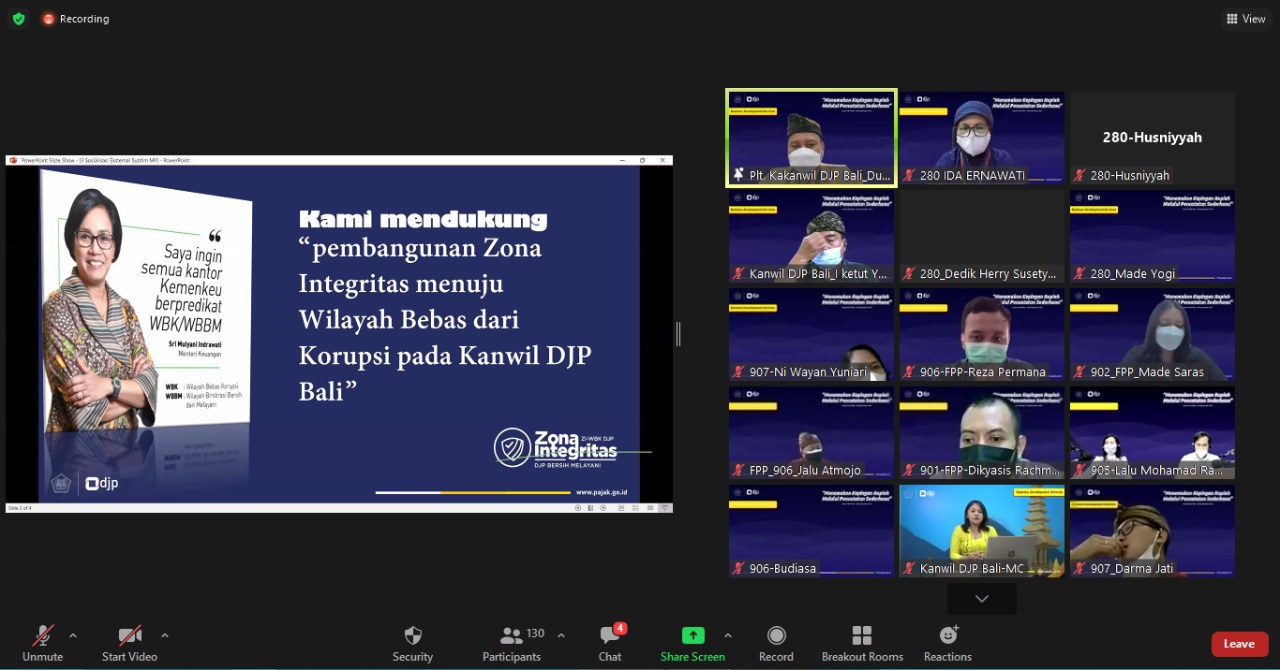Start recording with the Record icon
Image resolution: width=1280 pixels, height=670 pixels.
[776, 636]
